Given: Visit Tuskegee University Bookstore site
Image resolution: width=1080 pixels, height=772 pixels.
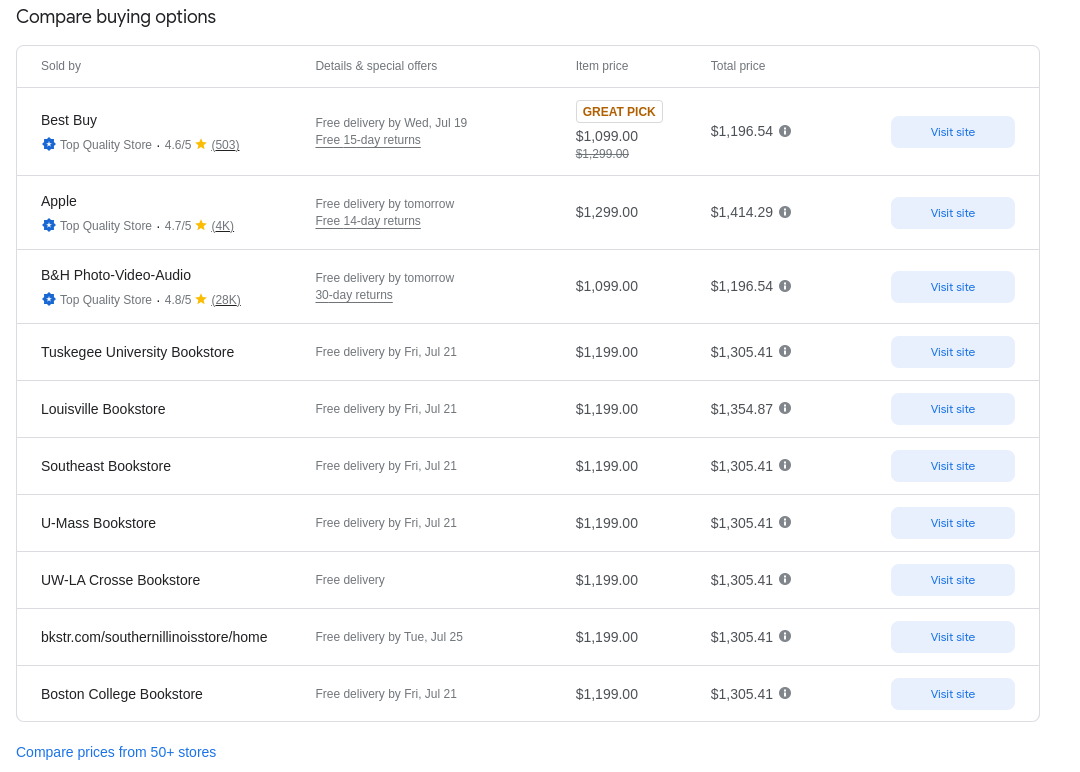Looking at the screenshot, I should pyautogui.click(x=953, y=352).
